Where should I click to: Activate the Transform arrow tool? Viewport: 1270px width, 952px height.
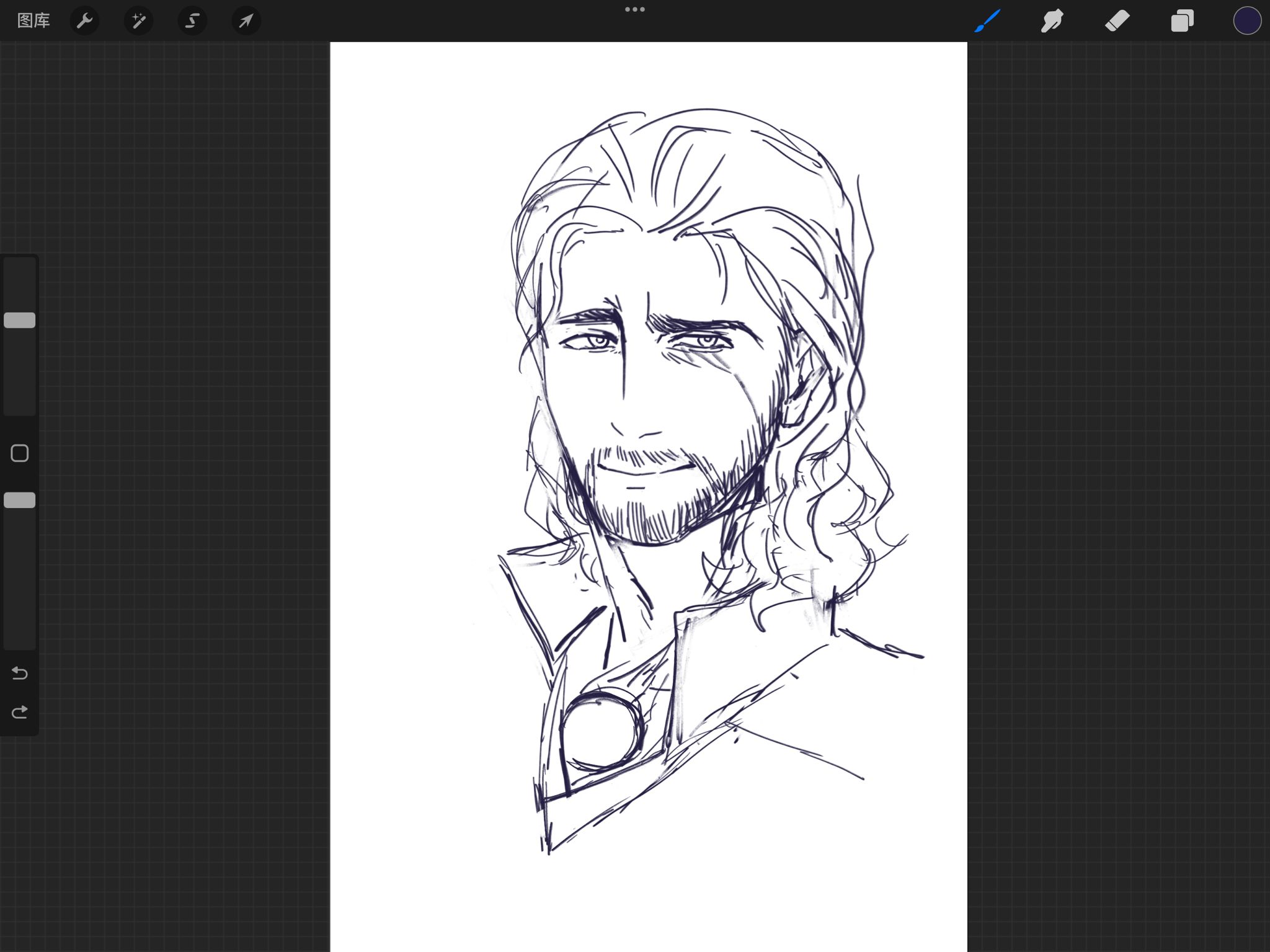pyautogui.click(x=246, y=20)
